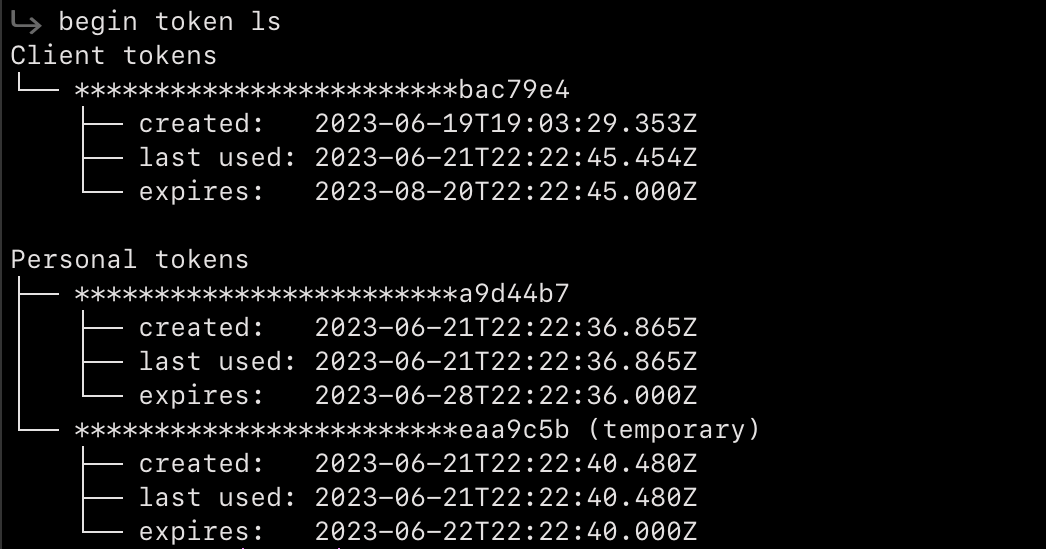Click 'created:' label under the client token

(x=201, y=124)
